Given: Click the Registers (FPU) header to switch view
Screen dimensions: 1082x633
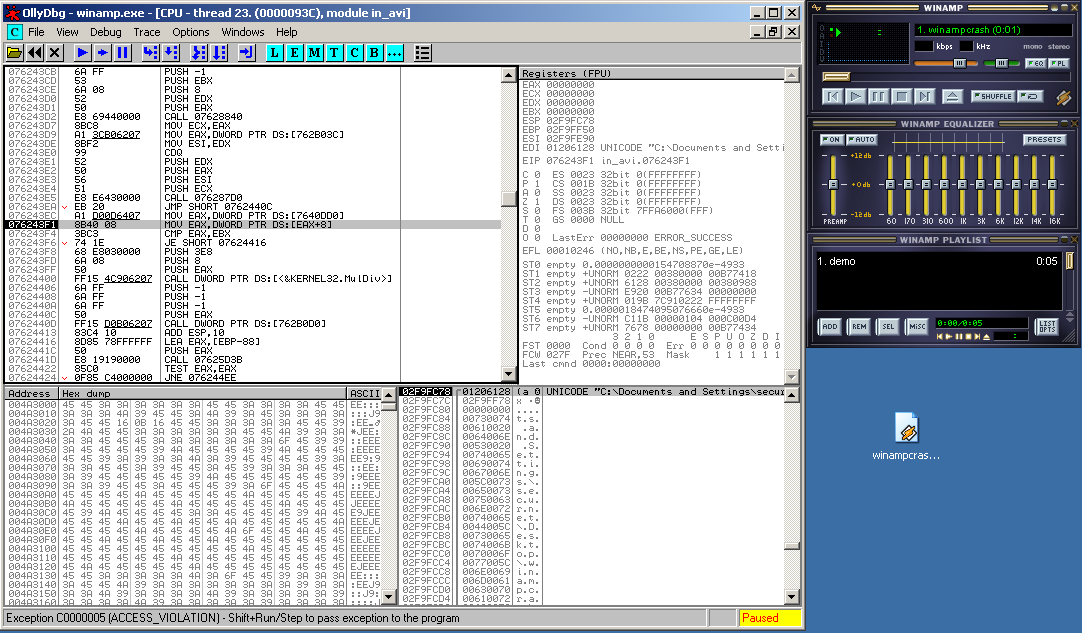Looking at the screenshot, I should click(652, 73).
